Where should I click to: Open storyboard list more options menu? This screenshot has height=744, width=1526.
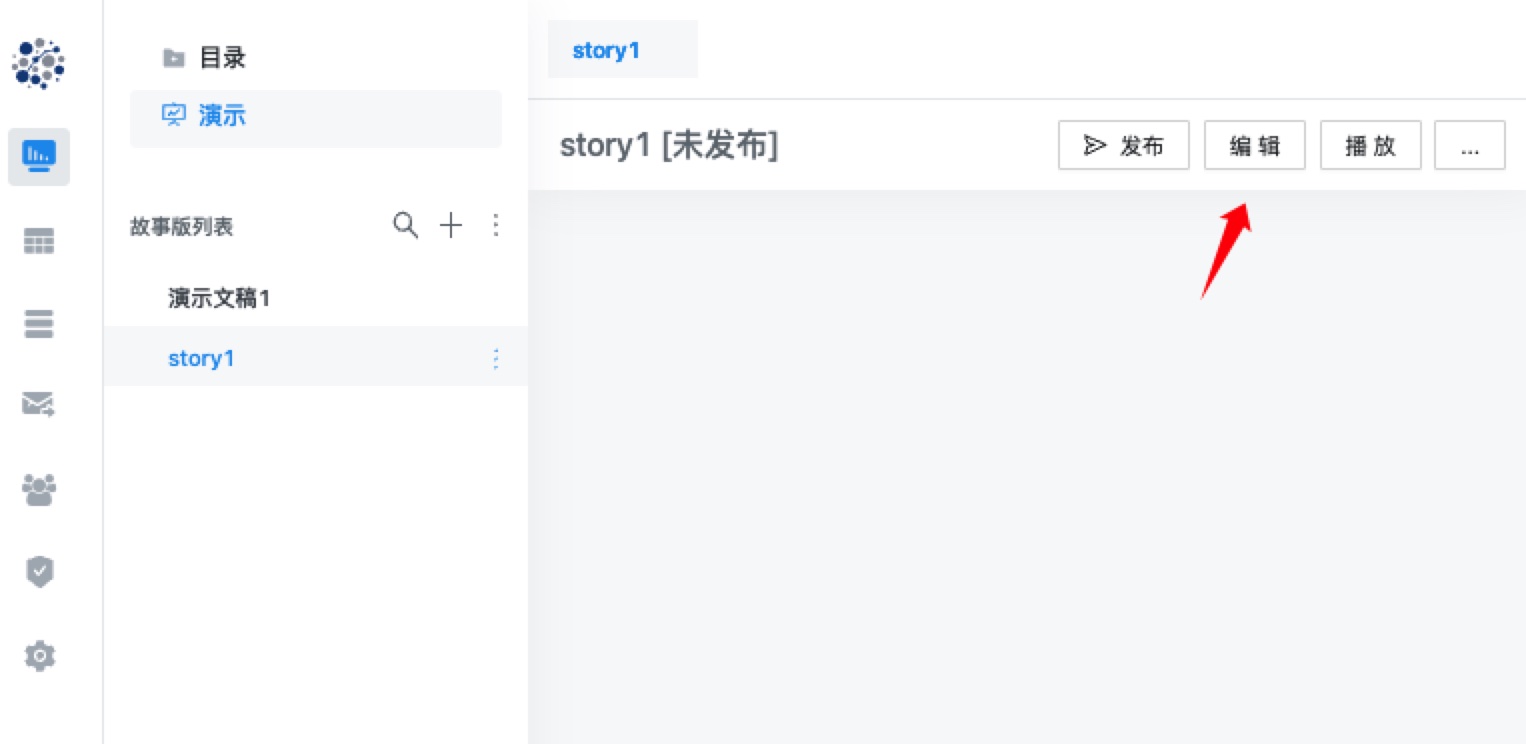tap(496, 226)
